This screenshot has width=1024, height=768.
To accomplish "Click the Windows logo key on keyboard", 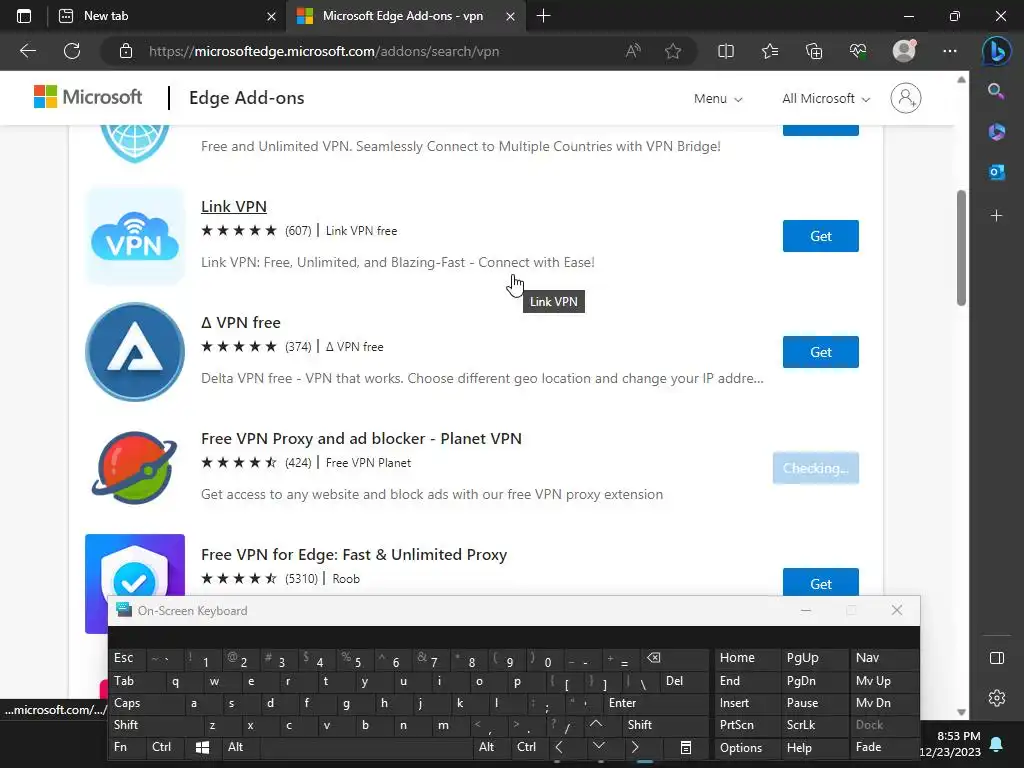I will pos(203,747).
